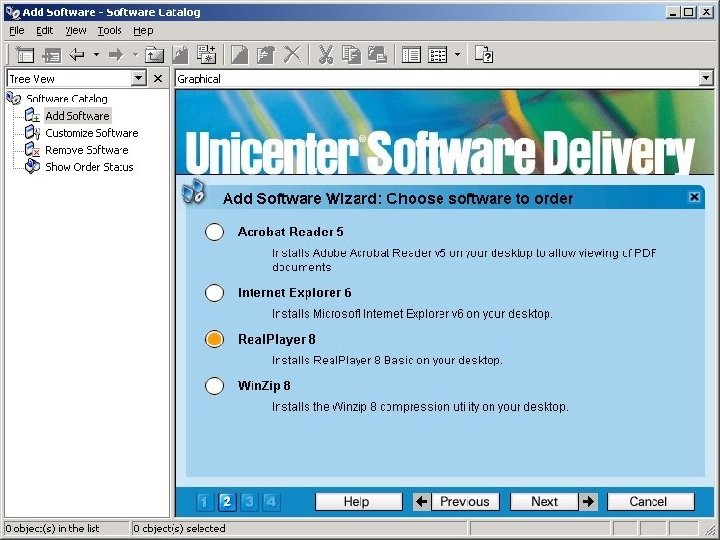This screenshot has width=720, height=540.
Task: Click the tree pane toggle toolbar icon
Action: point(51,55)
